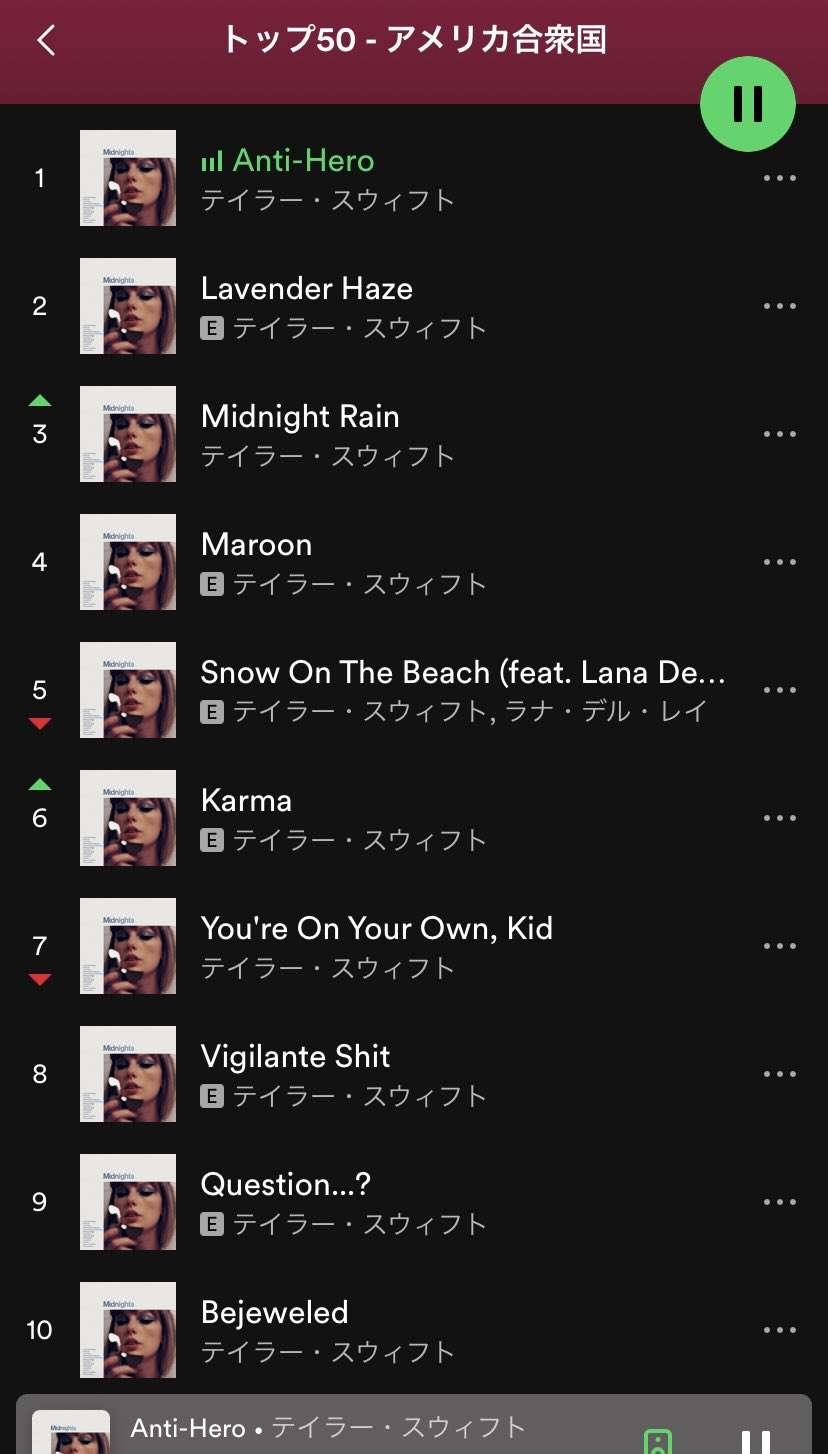Play the track Midnight Rain

(300, 417)
